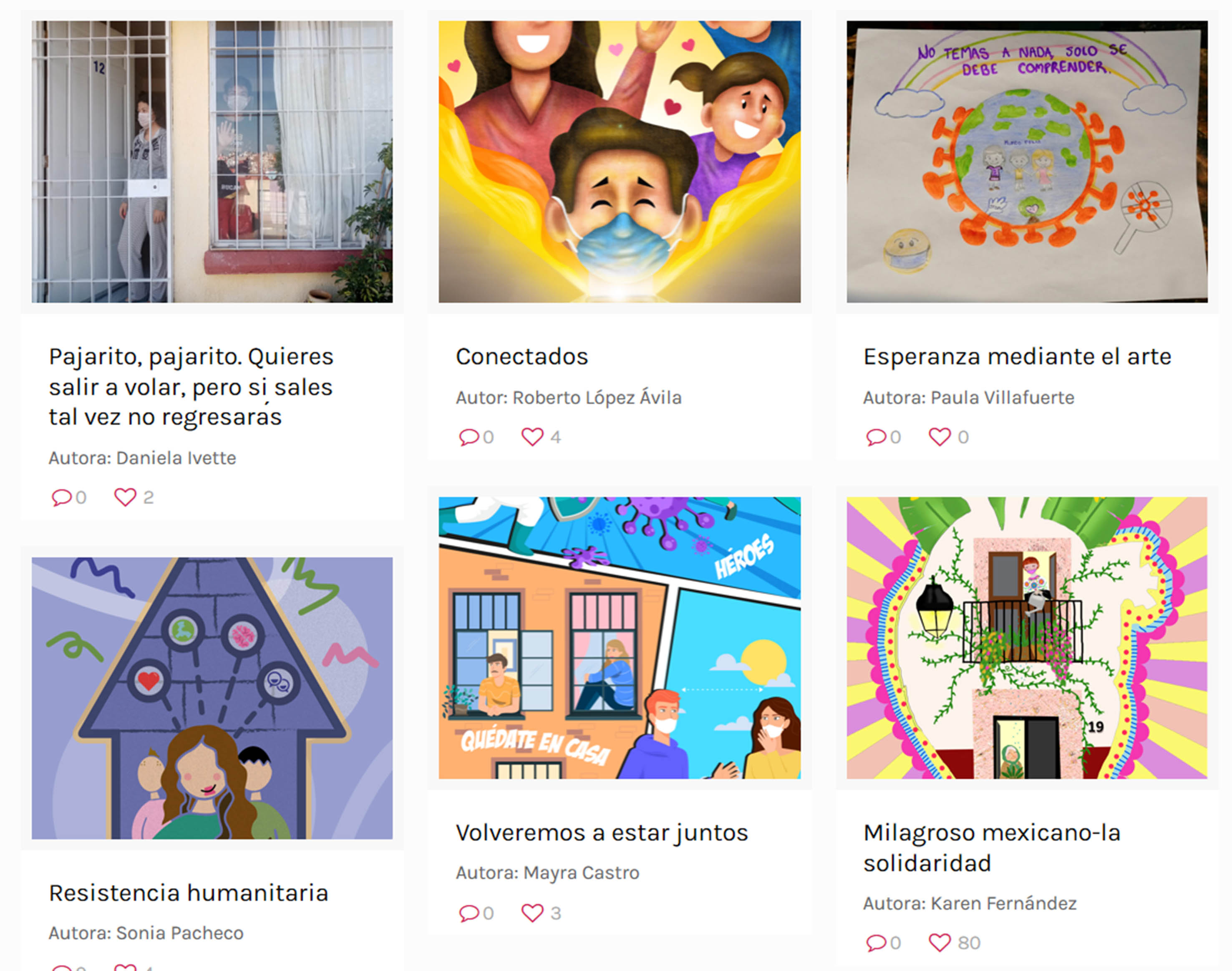
Task: Like Volveremos a estar juntos post
Action: click(x=532, y=913)
